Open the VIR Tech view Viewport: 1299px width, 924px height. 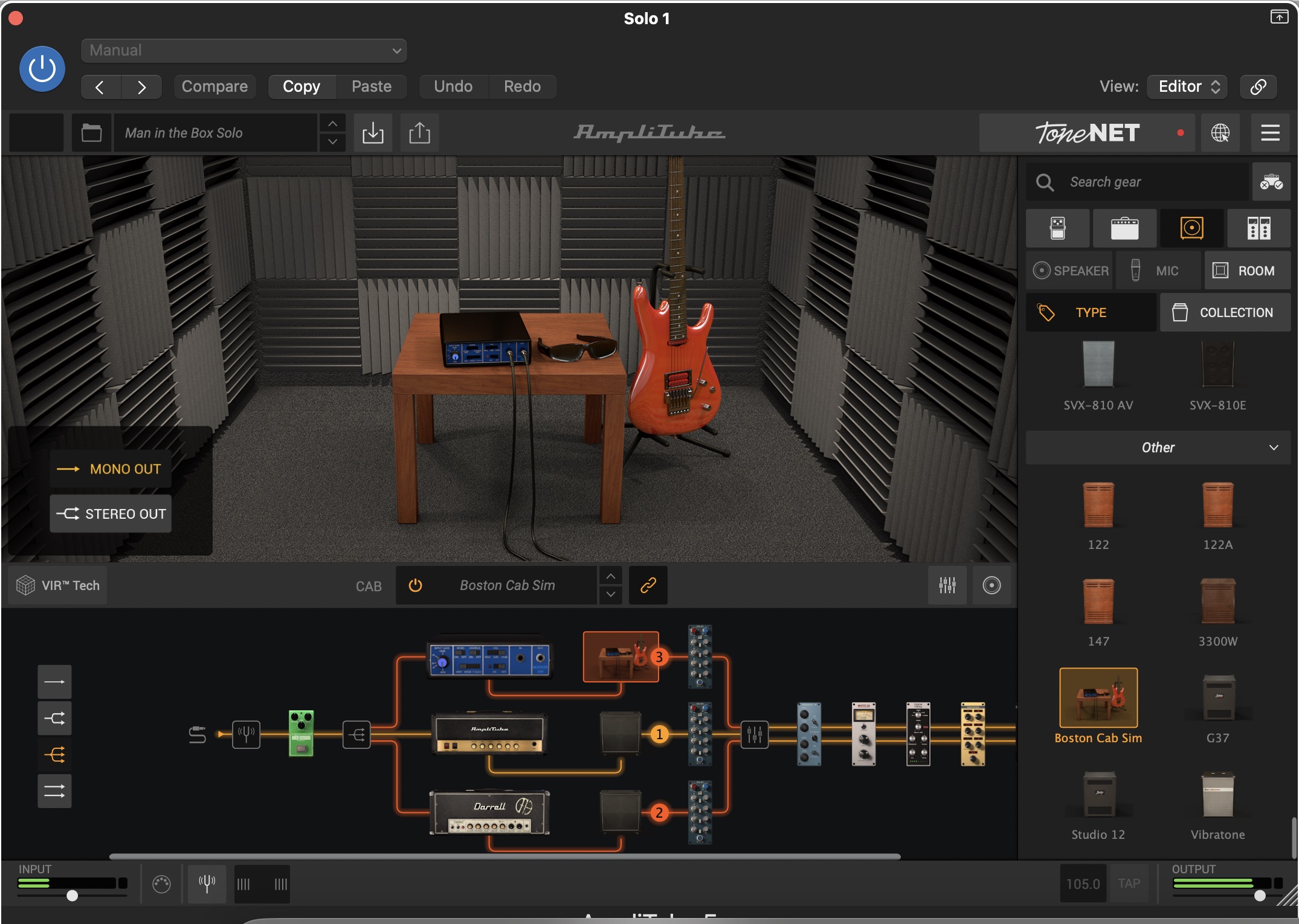click(x=58, y=585)
